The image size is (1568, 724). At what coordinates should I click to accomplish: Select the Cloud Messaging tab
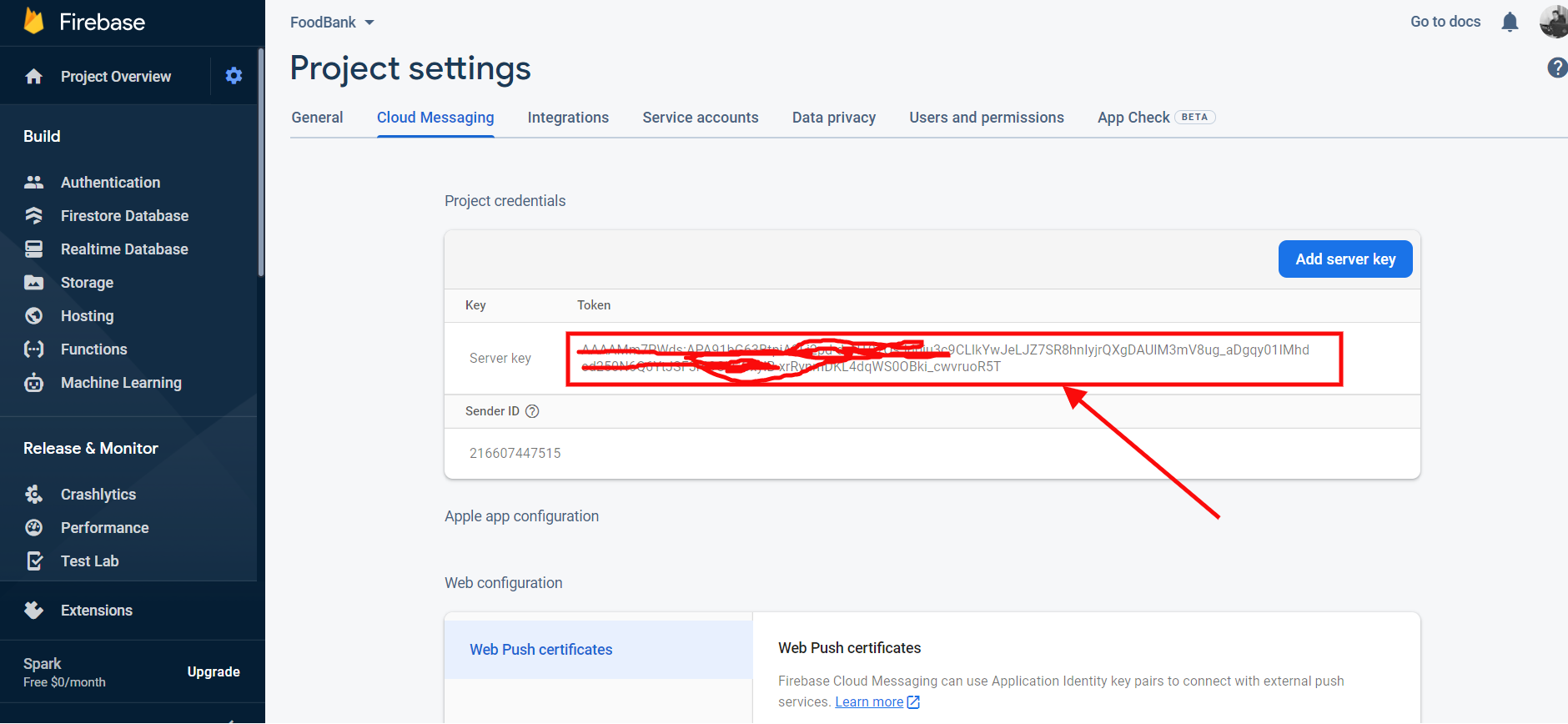[x=435, y=118]
